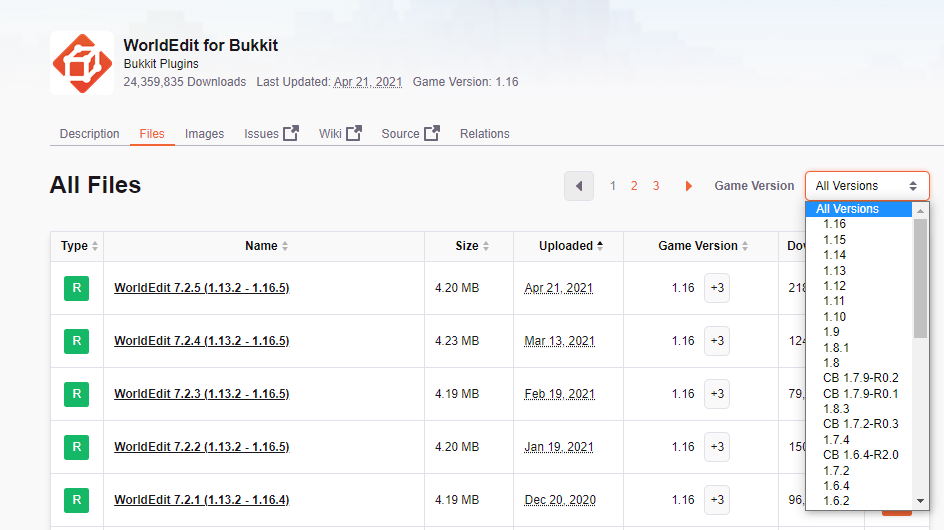Pick CB 1.7.2-R0.3 from version list
Viewport: 944px width, 530px height.
[x=859, y=424]
